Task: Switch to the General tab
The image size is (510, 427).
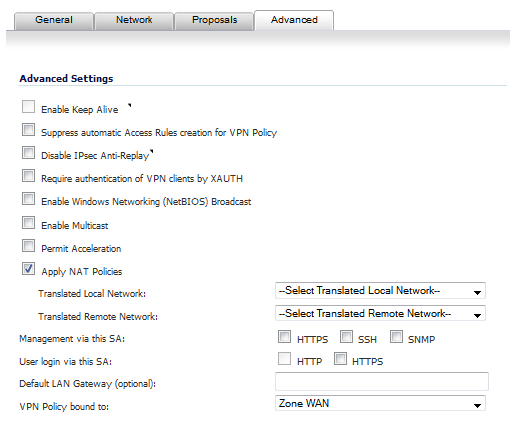Action: point(54,20)
